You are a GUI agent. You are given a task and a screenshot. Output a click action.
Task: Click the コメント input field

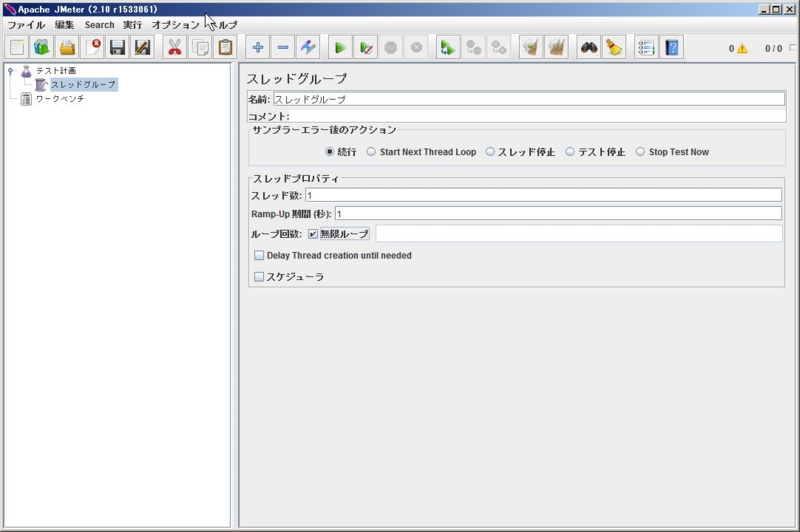(537, 116)
